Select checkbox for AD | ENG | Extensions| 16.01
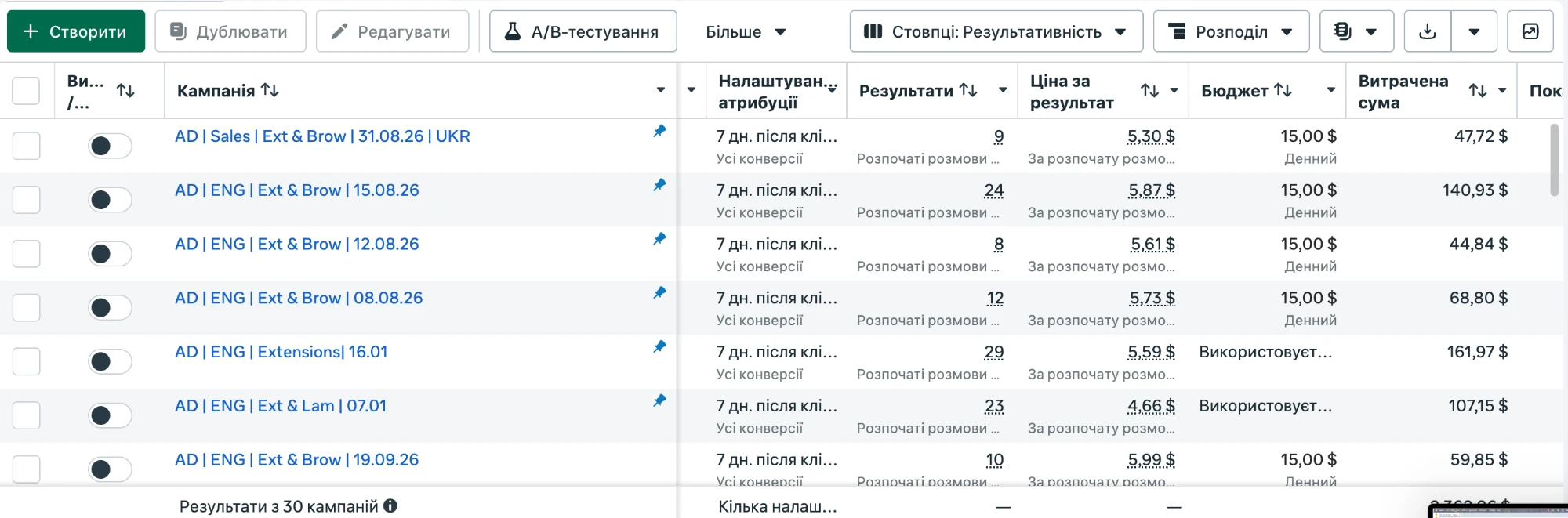1568x518 pixels. [26, 361]
